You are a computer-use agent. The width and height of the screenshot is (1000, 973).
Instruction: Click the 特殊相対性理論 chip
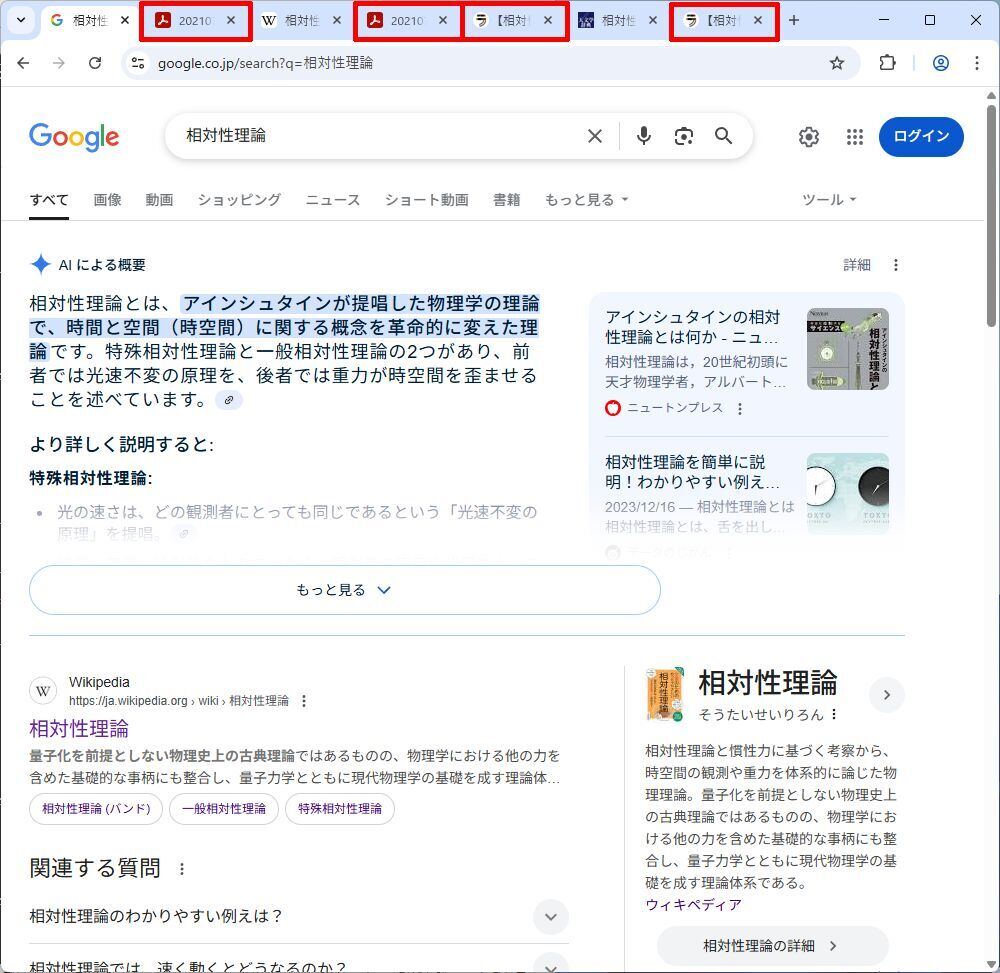coord(340,809)
